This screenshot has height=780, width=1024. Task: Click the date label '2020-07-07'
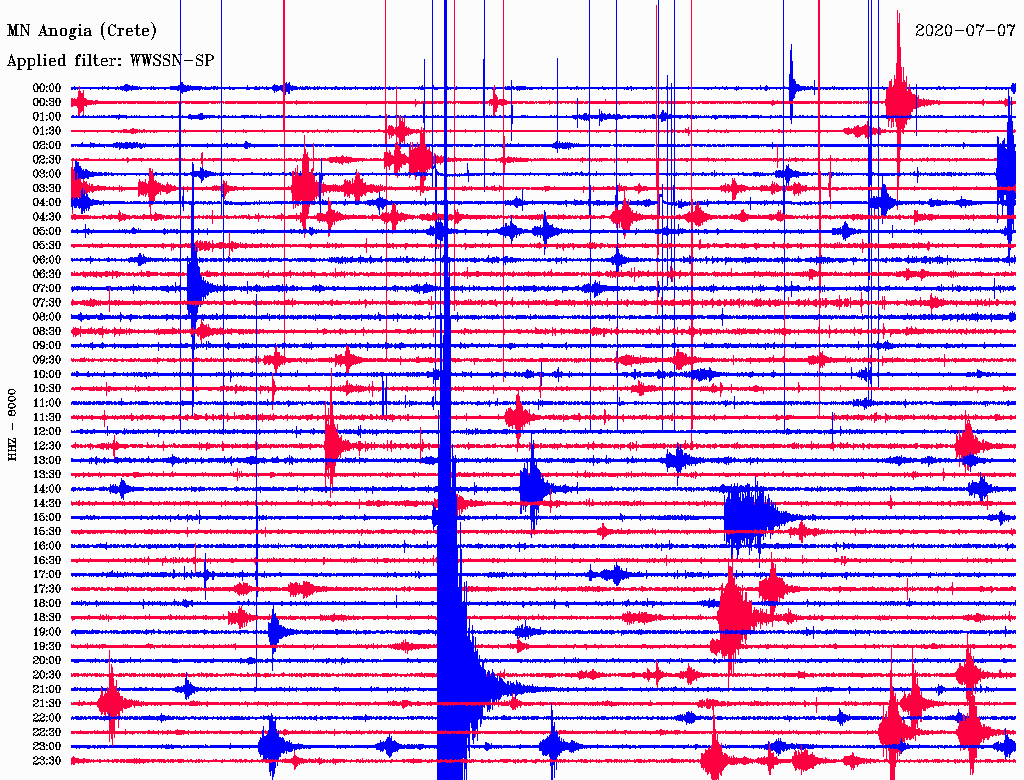[x=965, y=30]
